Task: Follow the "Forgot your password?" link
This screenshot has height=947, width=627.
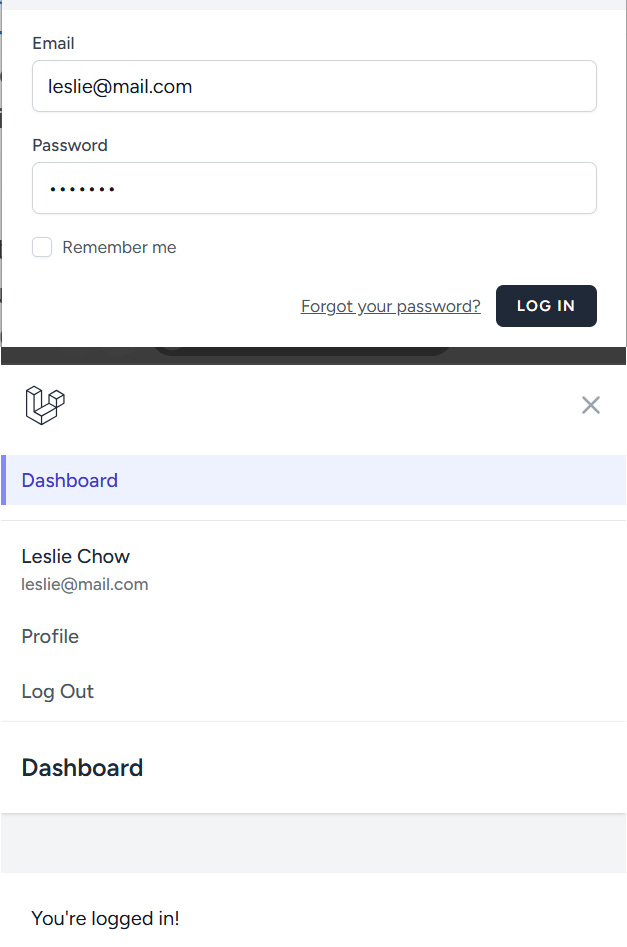Action: pos(390,306)
